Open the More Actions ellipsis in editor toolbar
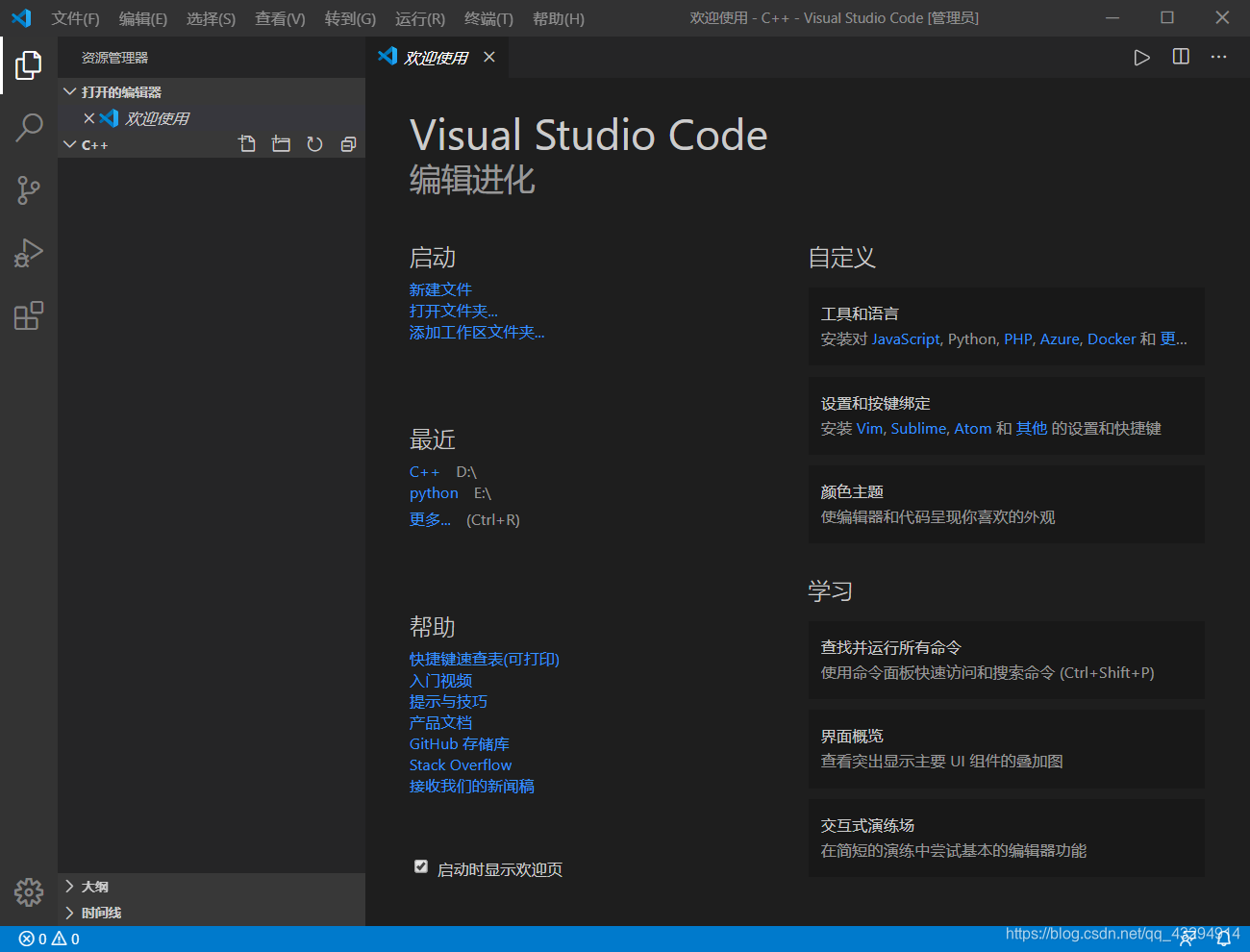The width and height of the screenshot is (1250, 952). pyautogui.click(x=1218, y=57)
